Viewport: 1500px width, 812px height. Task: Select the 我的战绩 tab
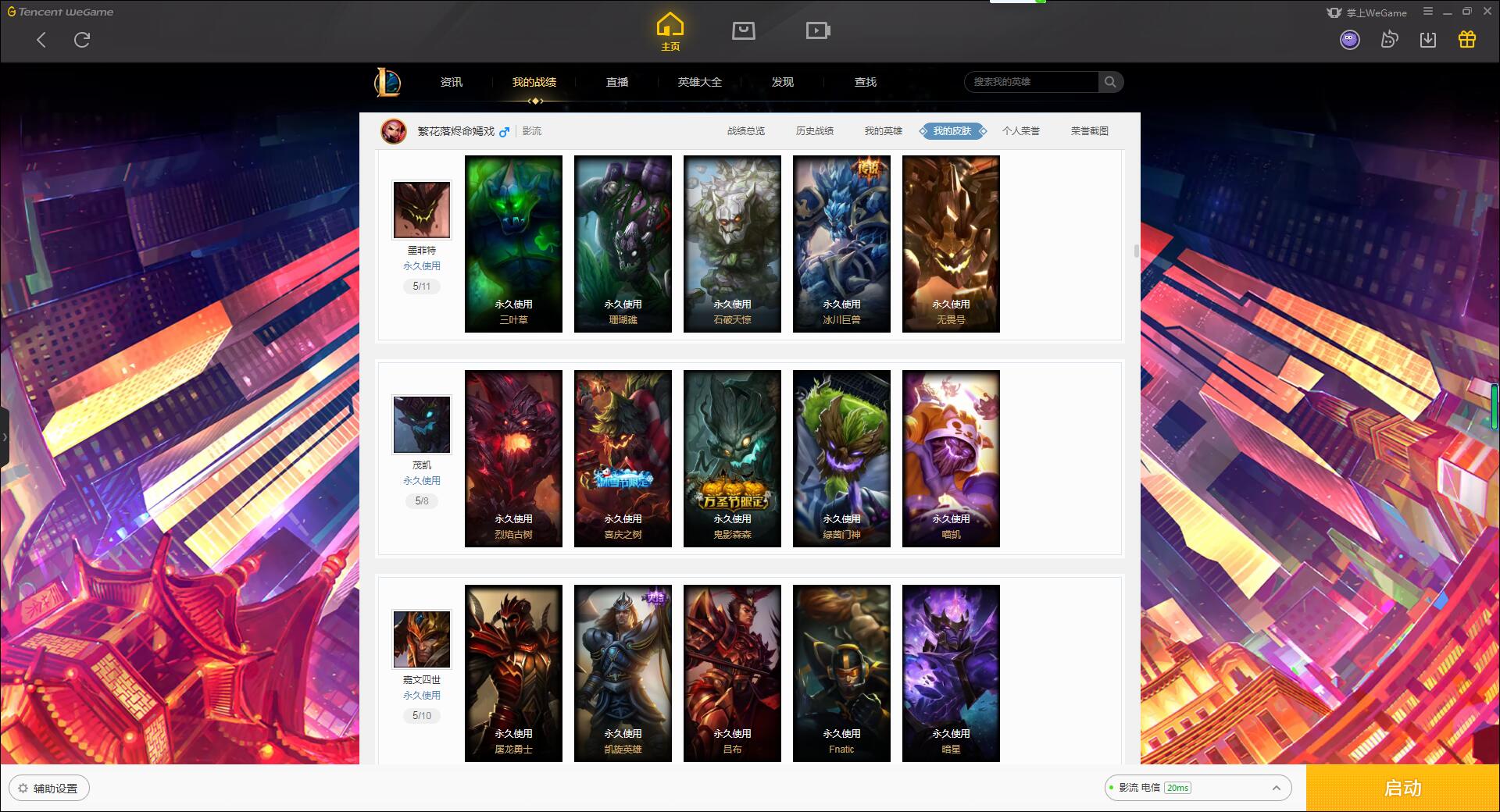pos(534,82)
